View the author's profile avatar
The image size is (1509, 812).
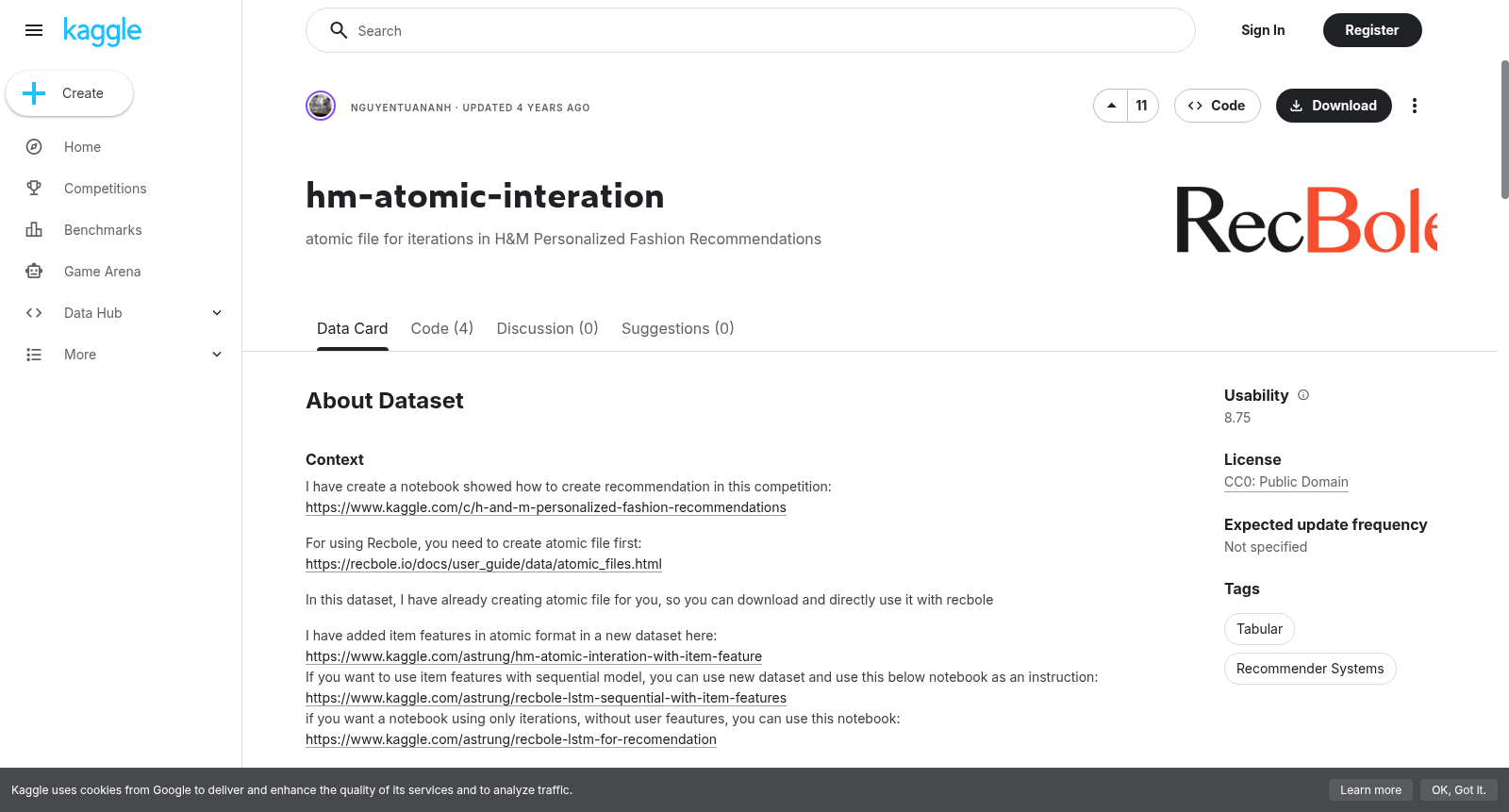click(321, 106)
